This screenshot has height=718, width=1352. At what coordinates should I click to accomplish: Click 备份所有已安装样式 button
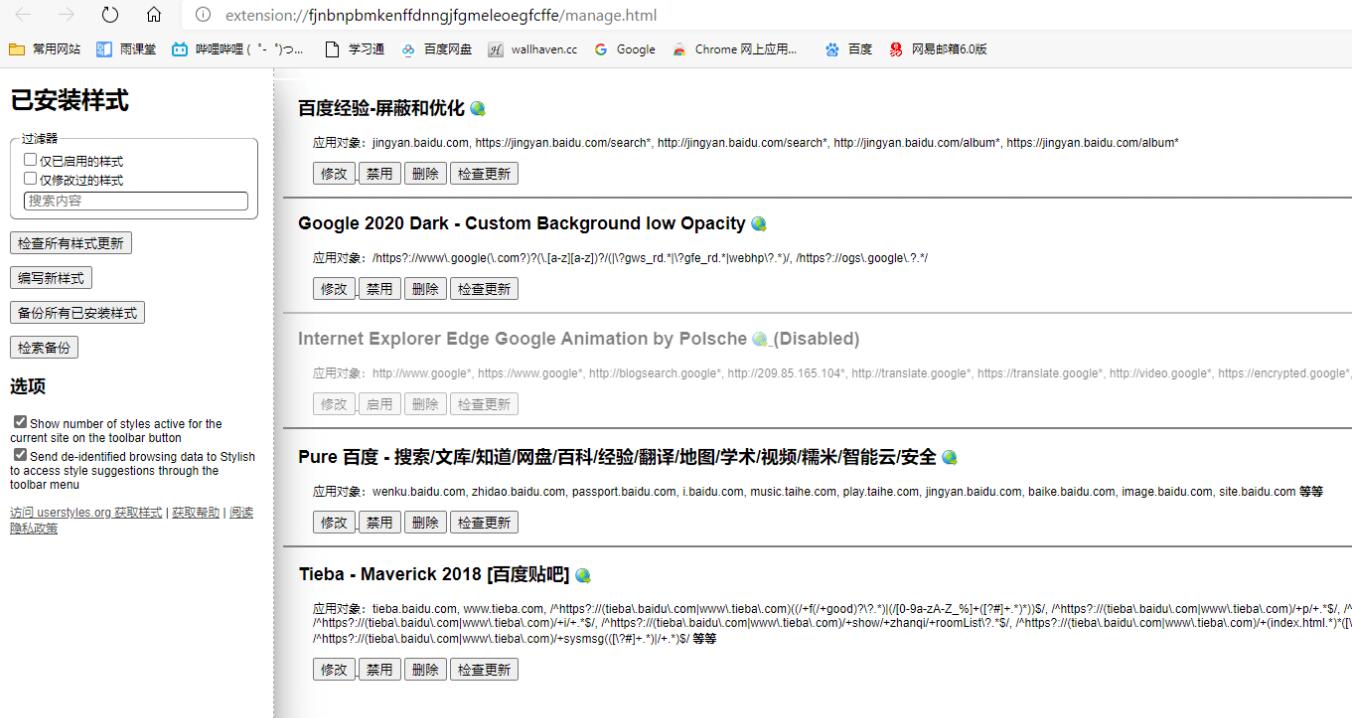coord(77,313)
